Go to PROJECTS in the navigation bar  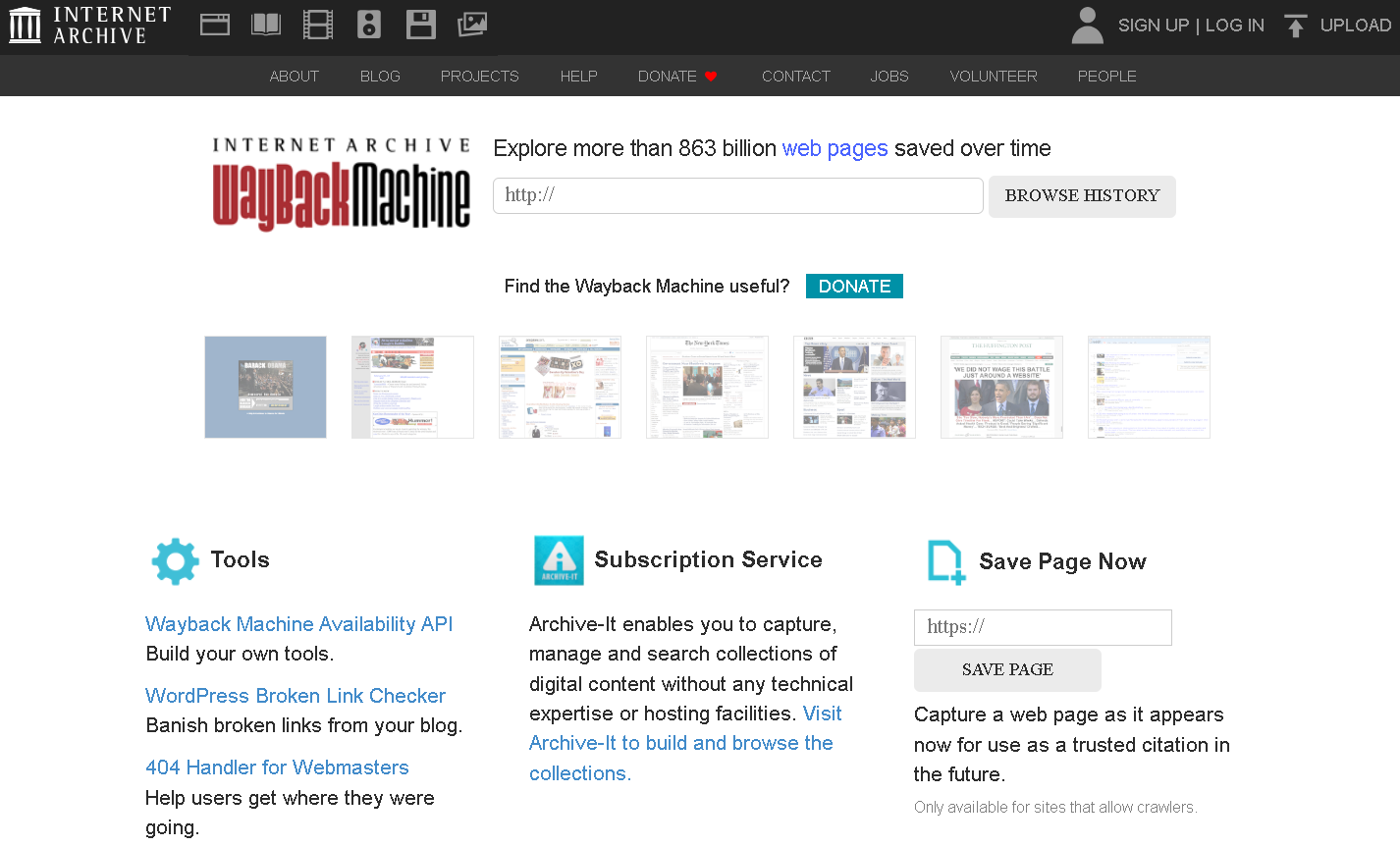pos(479,76)
